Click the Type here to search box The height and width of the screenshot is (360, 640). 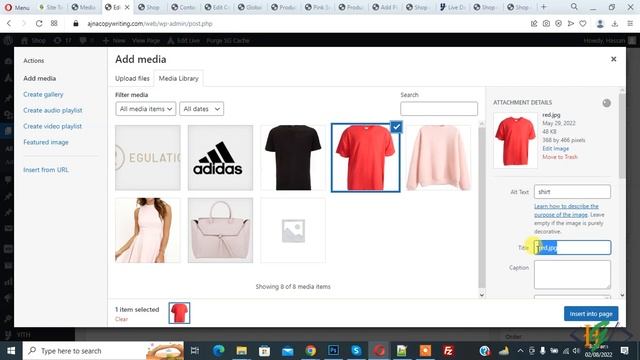pos(103,351)
